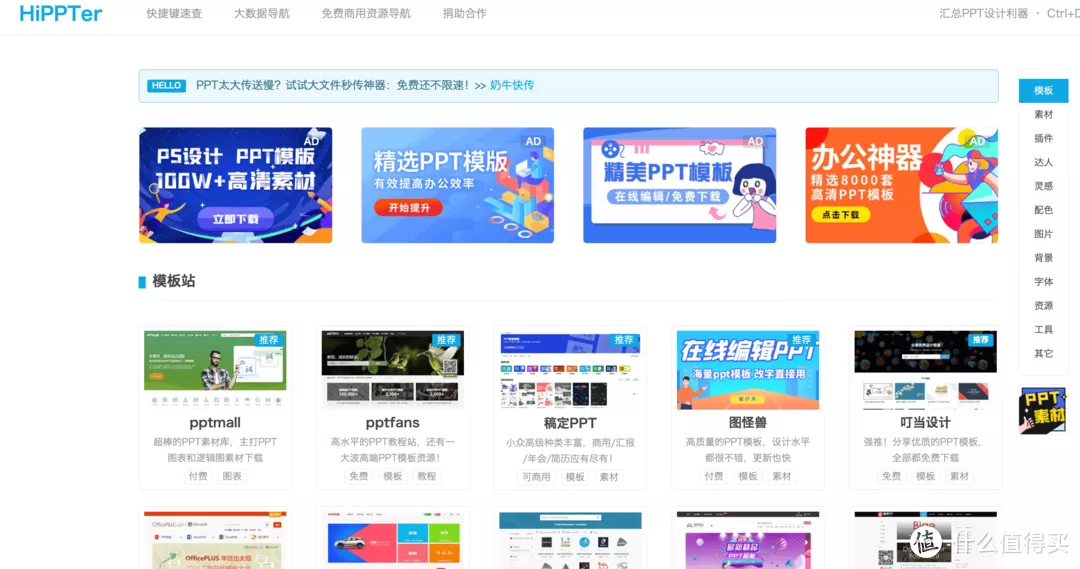Click 立即下载 button on first ad
This screenshot has width=1080, height=569.
point(235,219)
